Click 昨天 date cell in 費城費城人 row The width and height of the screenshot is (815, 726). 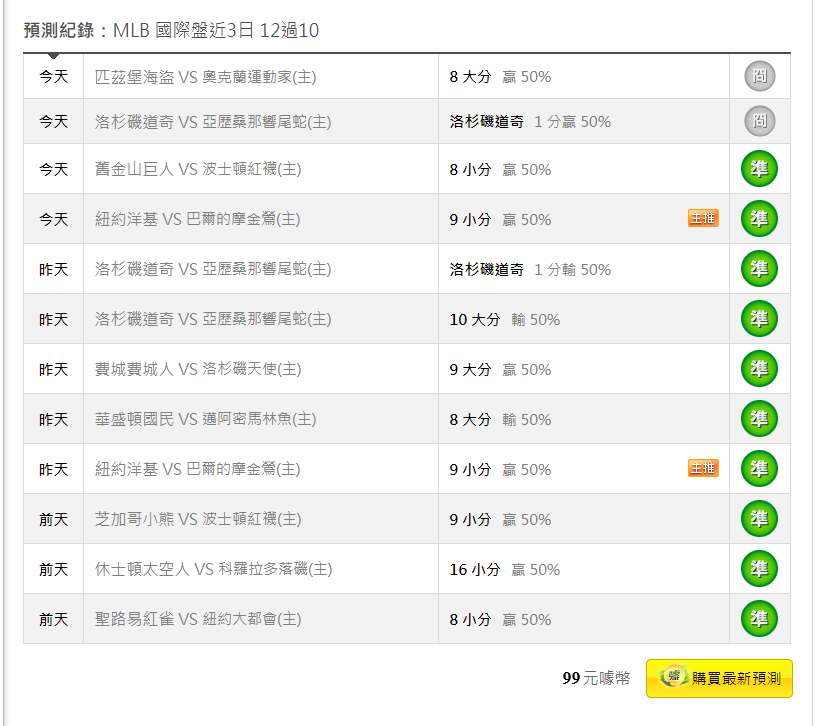(54, 369)
